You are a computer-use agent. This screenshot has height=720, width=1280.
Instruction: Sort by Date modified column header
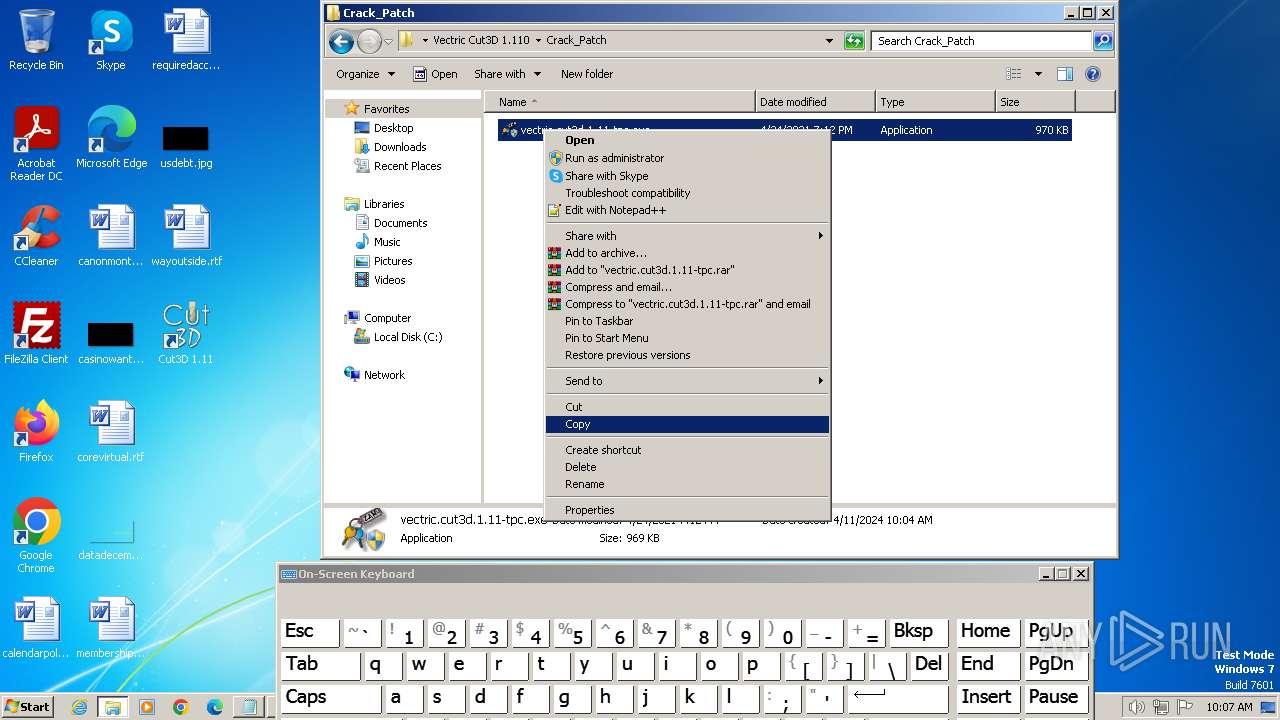815,102
